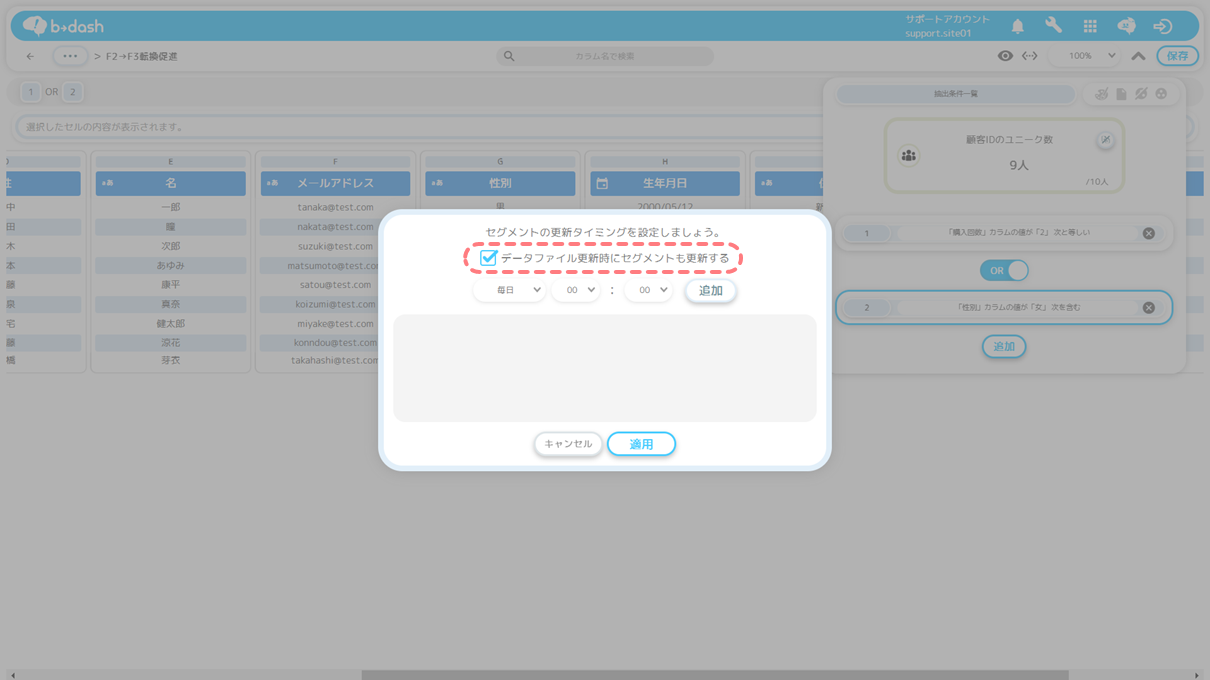Click the カラム名で検索 search field

(x=605, y=56)
